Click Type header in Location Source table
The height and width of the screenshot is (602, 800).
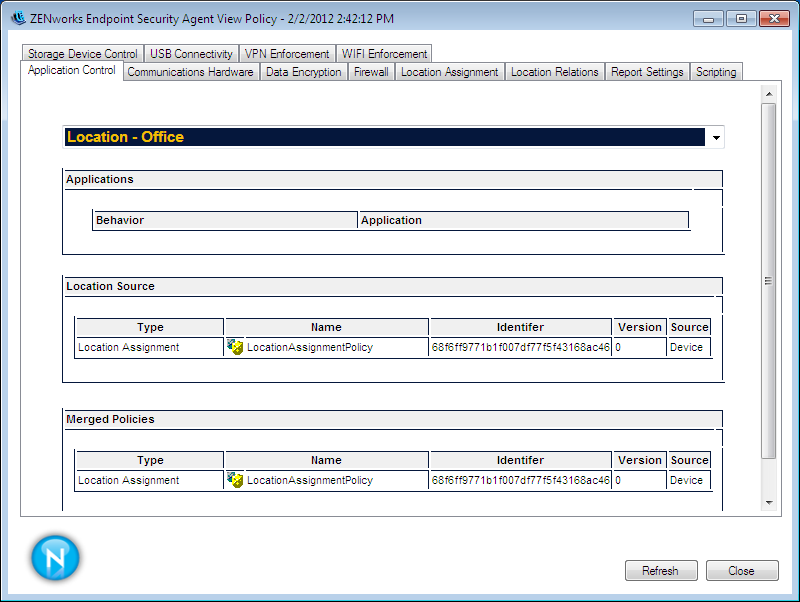pos(150,328)
